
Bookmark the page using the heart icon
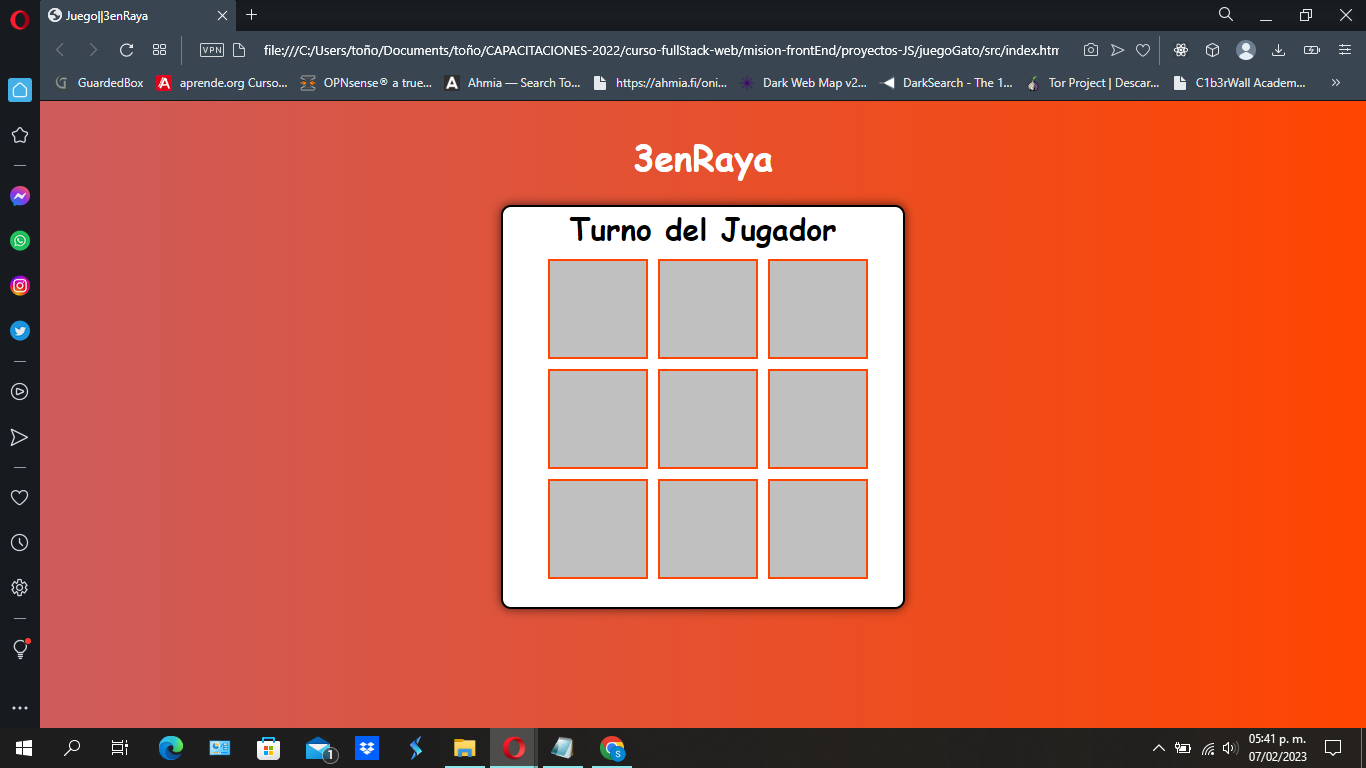pos(1142,49)
